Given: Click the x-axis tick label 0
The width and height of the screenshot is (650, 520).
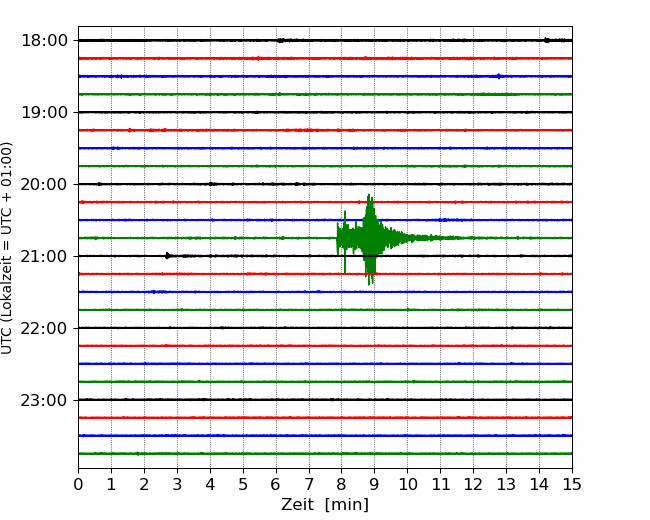Looking at the screenshot, I should click(x=78, y=484).
